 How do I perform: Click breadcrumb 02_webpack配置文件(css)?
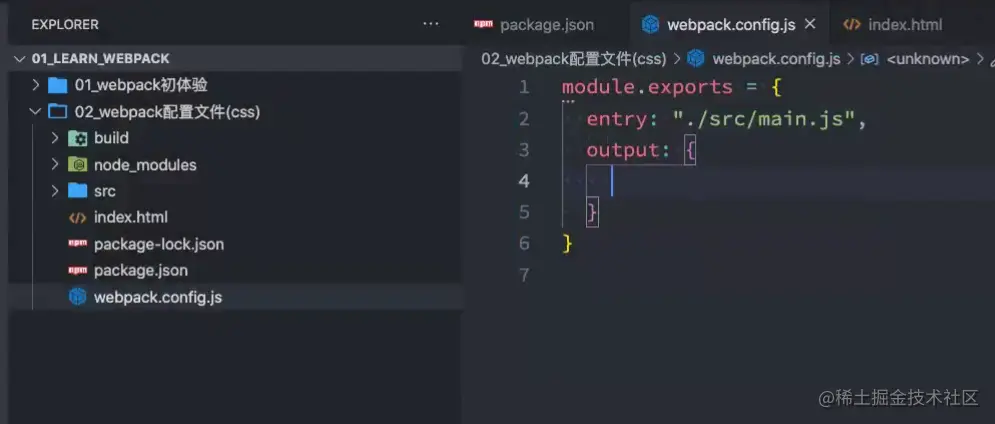coord(574,59)
